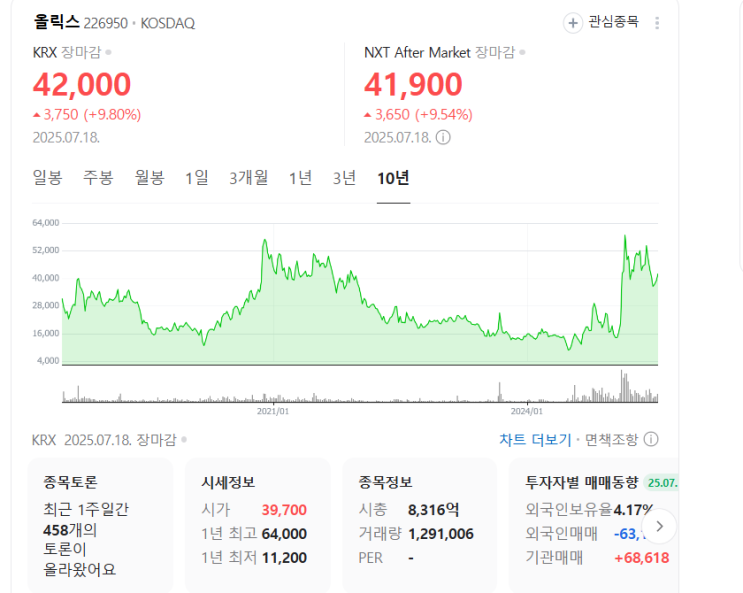This screenshot has height=593, width=743.
Task: Select the 1일 chart period
Action: click(x=197, y=178)
